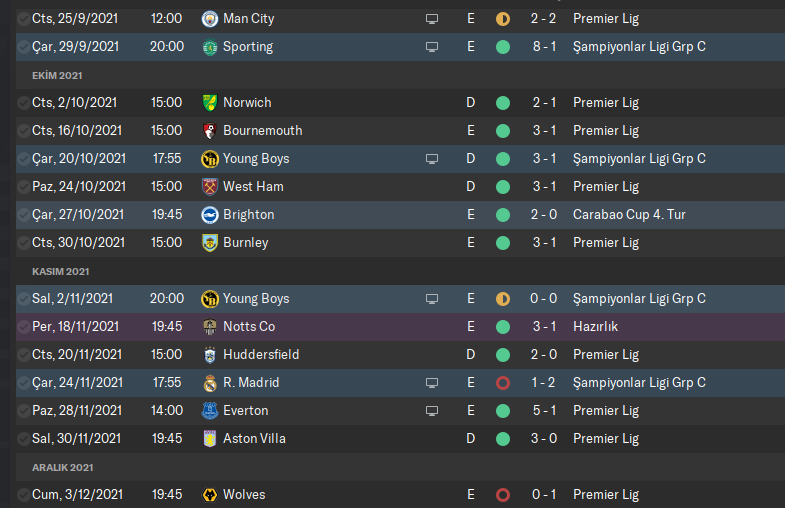This screenshot has width=785, height=508.
Task: Click the TV icon on the R. Madrid row
Action: point(432,383)
